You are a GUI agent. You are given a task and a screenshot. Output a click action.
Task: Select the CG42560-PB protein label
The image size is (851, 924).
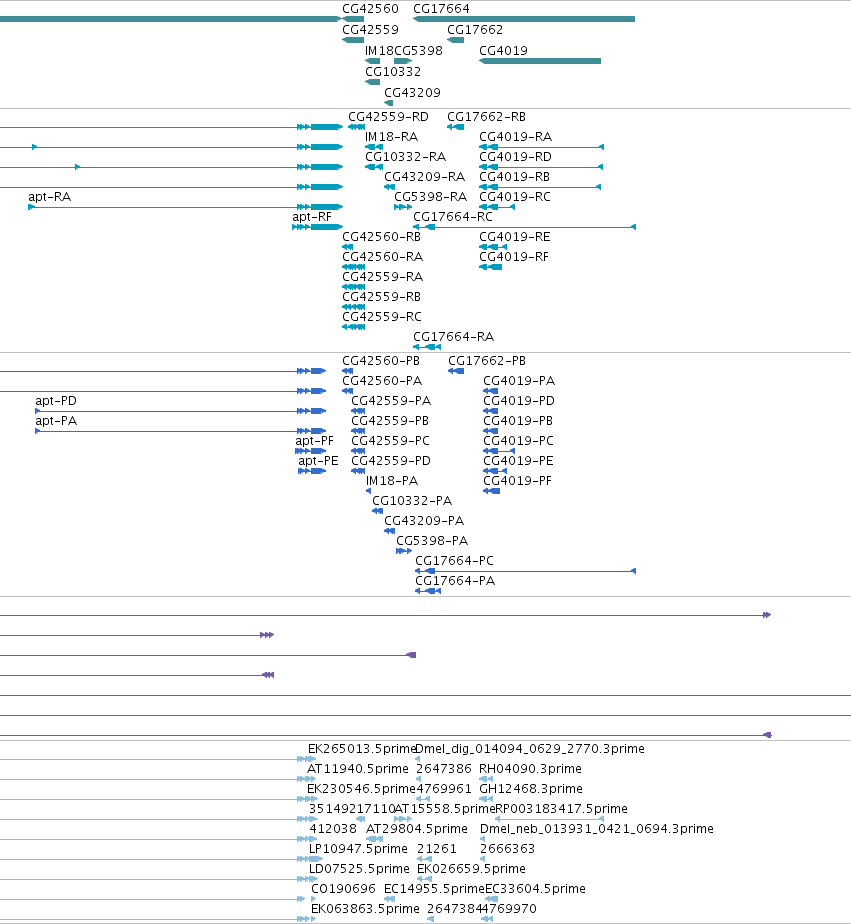click(381, 361)
